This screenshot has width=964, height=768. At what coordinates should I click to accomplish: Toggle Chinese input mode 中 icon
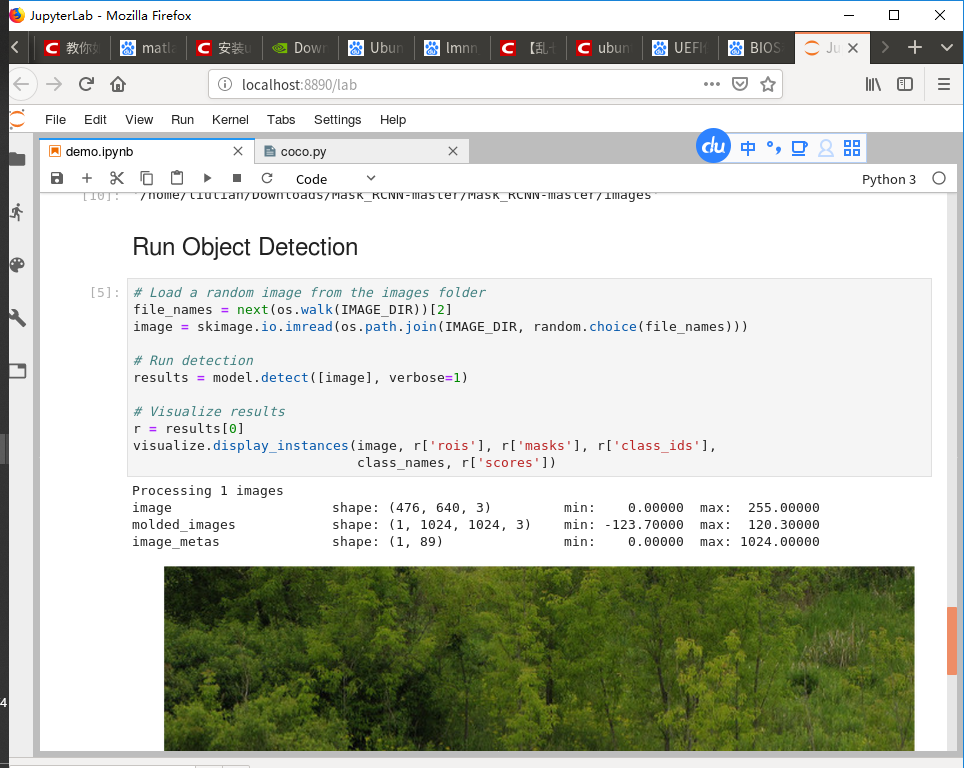[x=748, y=148]
